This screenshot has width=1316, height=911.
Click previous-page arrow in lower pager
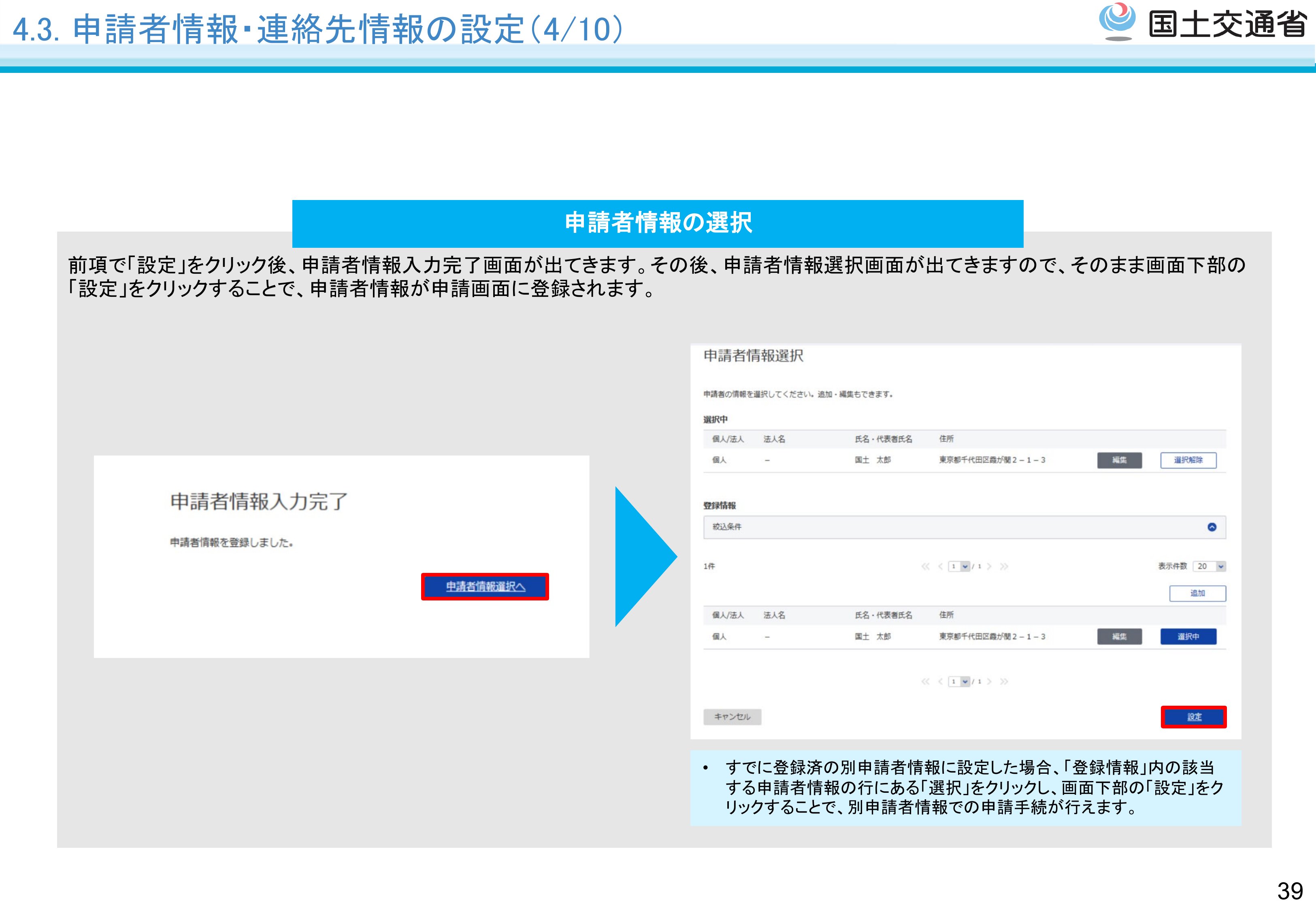[x=940, y=681]
